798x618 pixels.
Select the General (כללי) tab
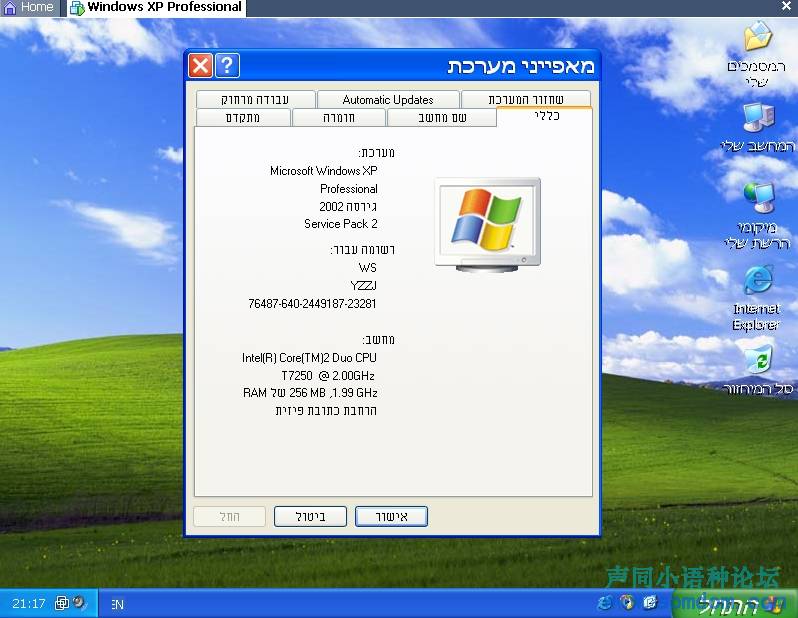545,116
